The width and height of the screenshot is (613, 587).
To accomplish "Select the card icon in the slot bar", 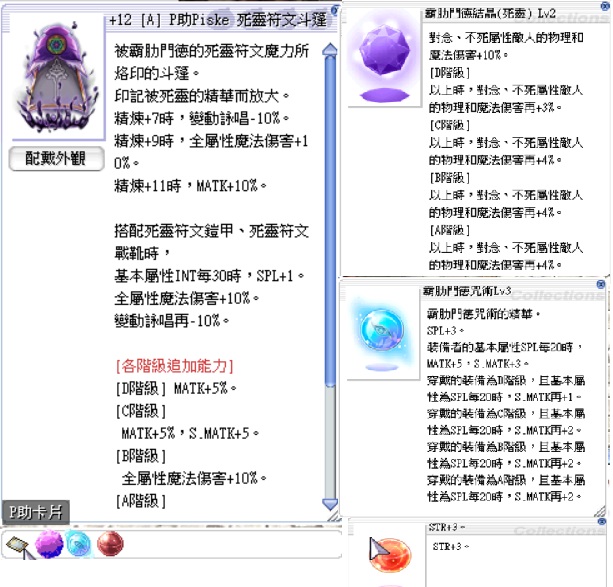I will pos(19,545).
